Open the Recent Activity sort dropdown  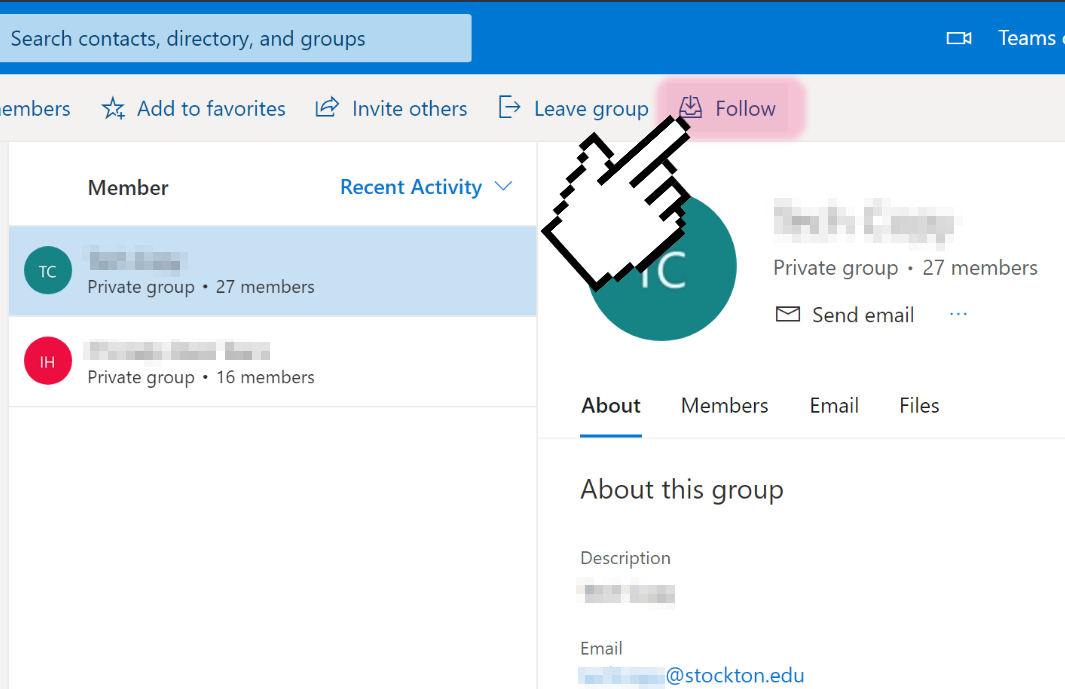click(x=426, y=187)
